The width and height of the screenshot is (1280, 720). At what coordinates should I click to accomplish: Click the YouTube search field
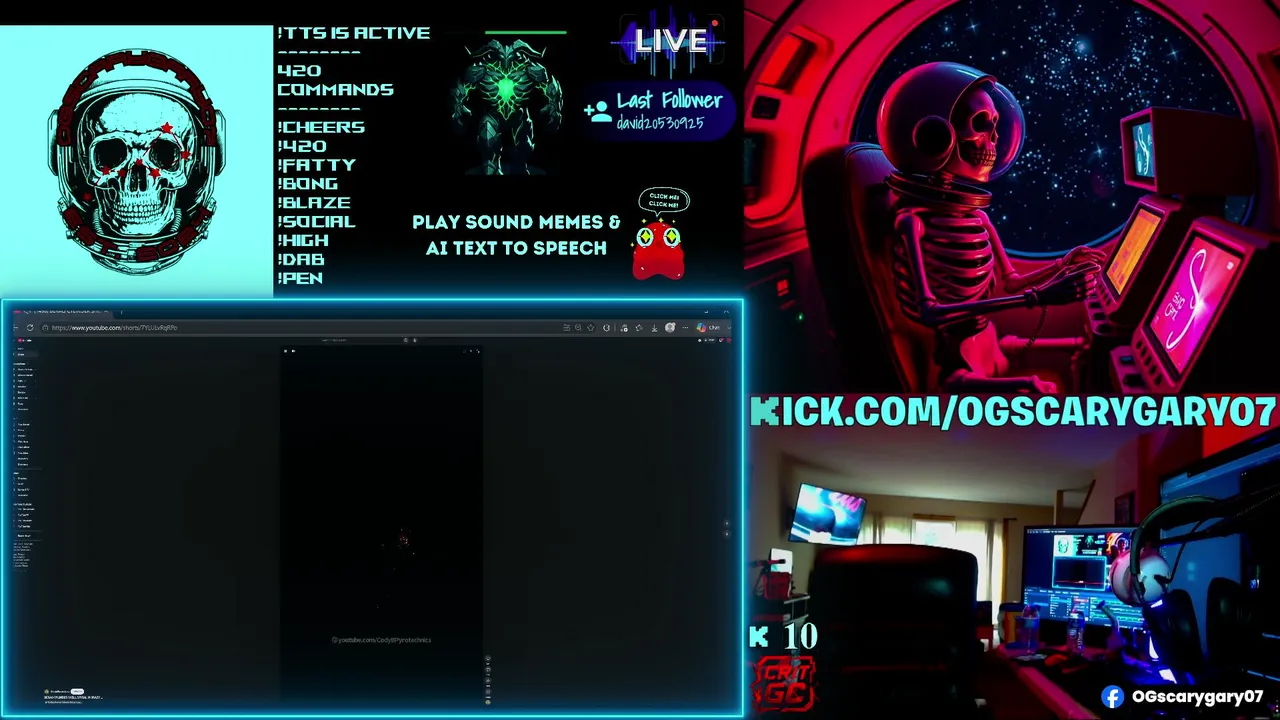[360, 340]
